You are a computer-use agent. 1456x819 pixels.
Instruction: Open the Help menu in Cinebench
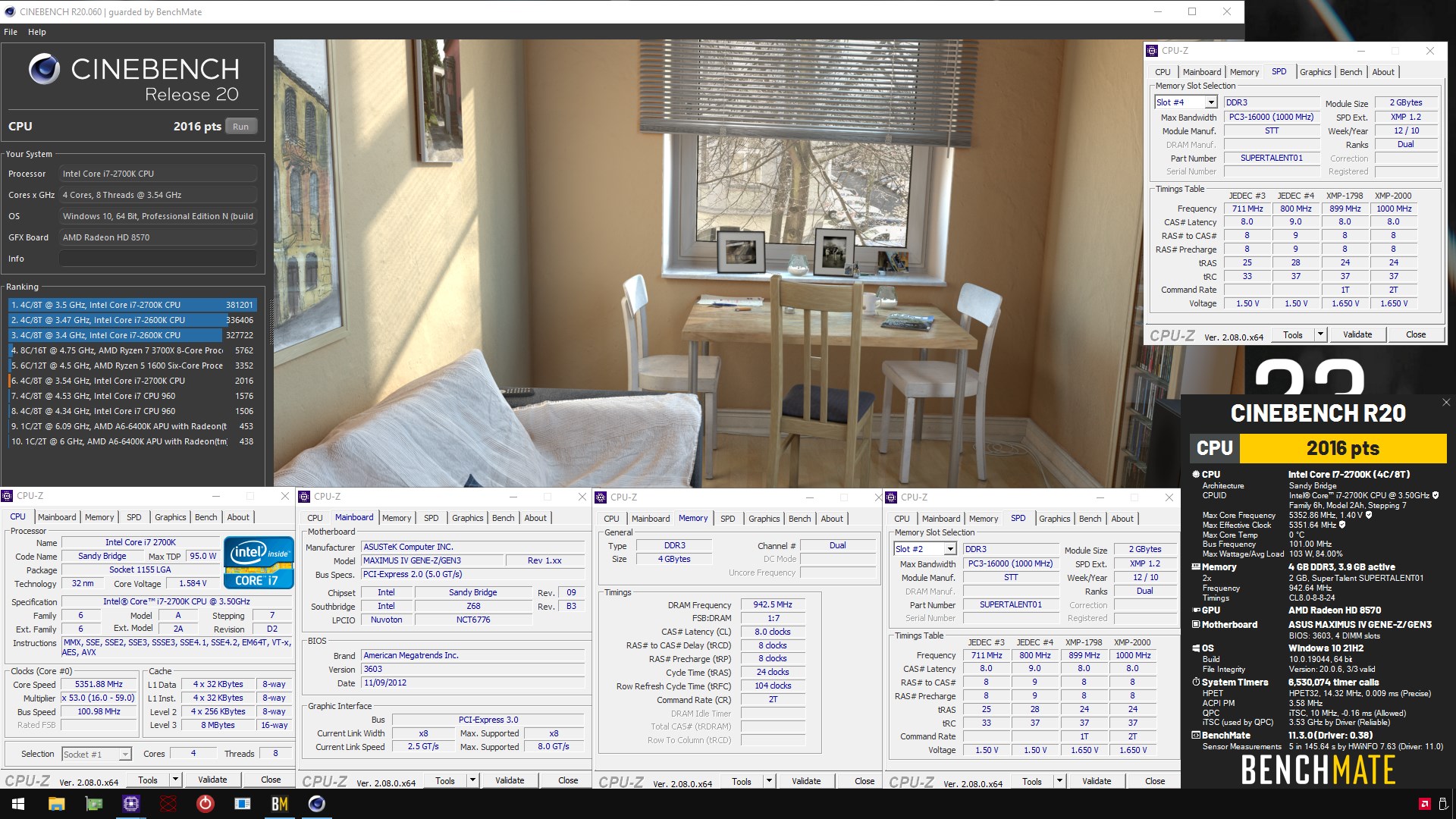click(37, 32)
